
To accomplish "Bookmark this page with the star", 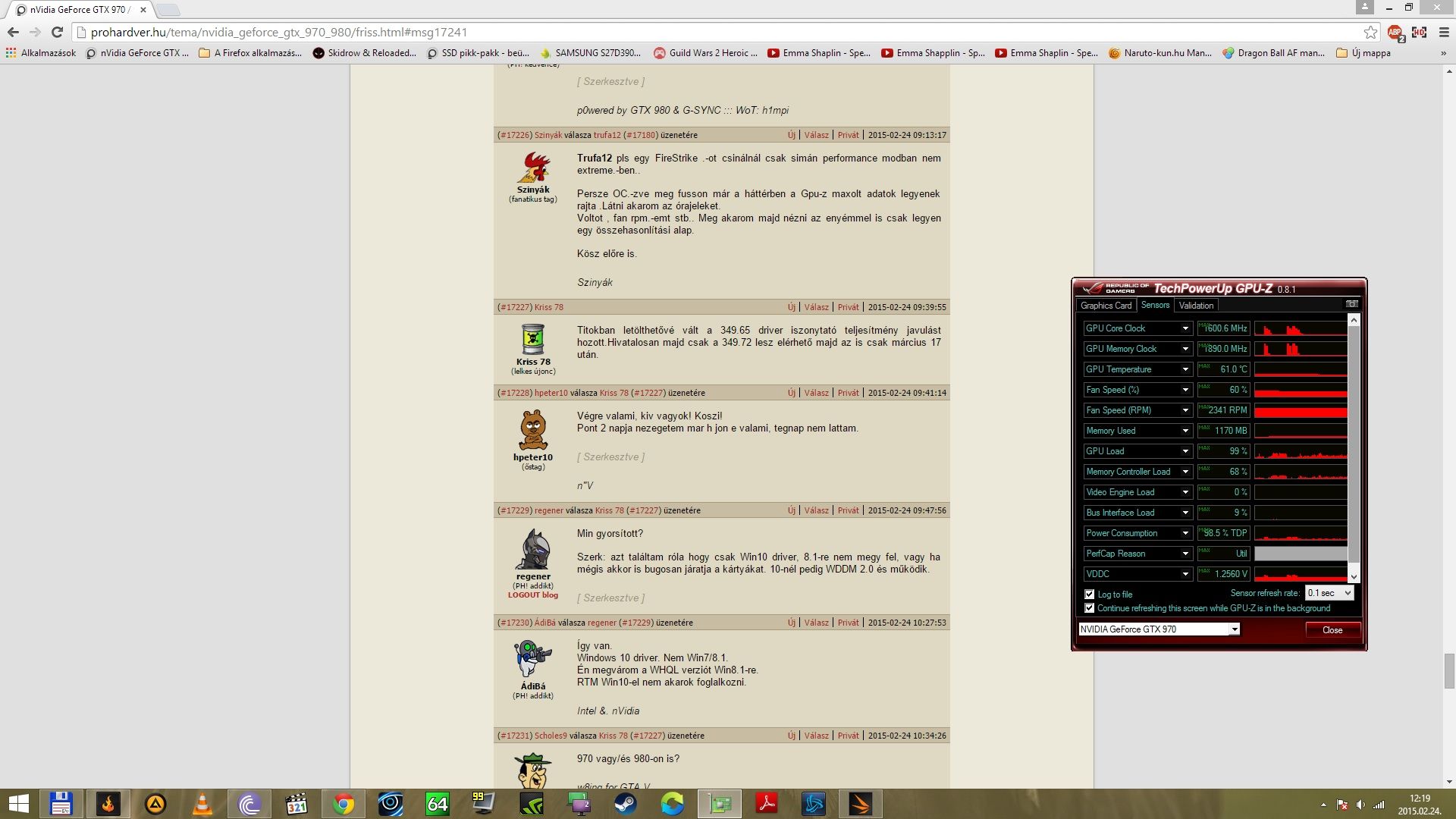I will (1370, 32).
